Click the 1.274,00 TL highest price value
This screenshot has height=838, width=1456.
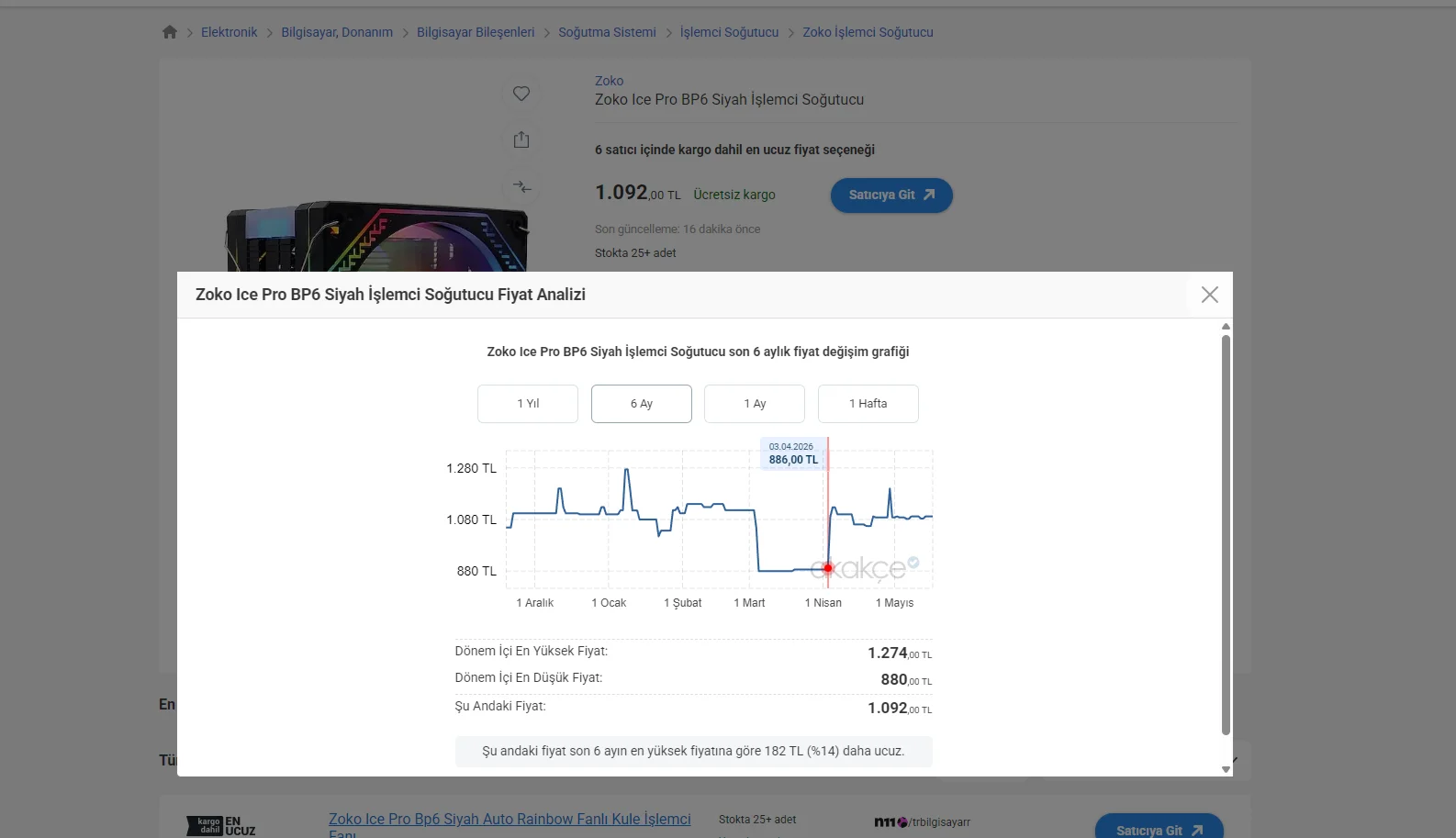900,654
